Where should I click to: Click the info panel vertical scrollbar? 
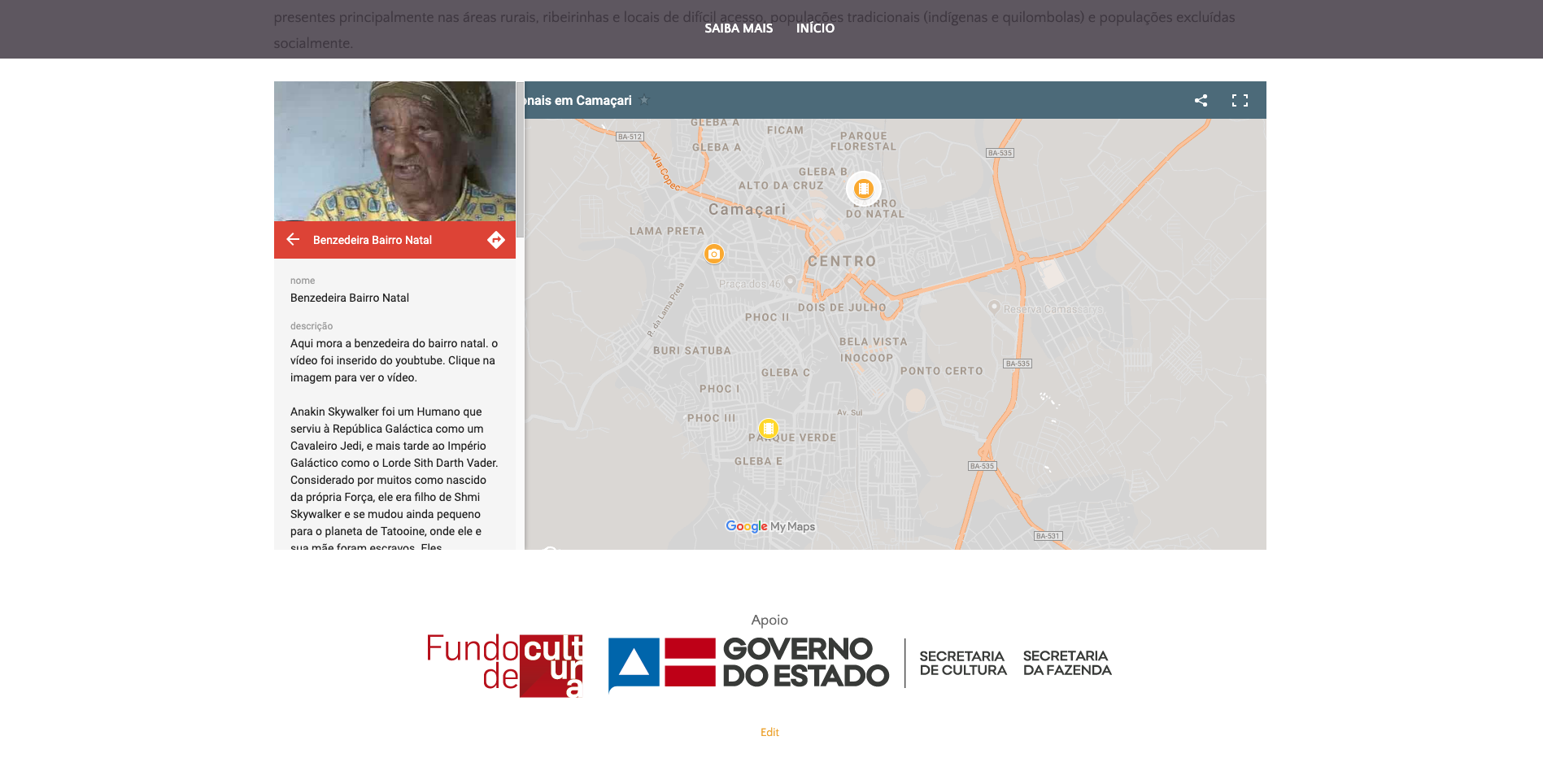coord(520,163)
